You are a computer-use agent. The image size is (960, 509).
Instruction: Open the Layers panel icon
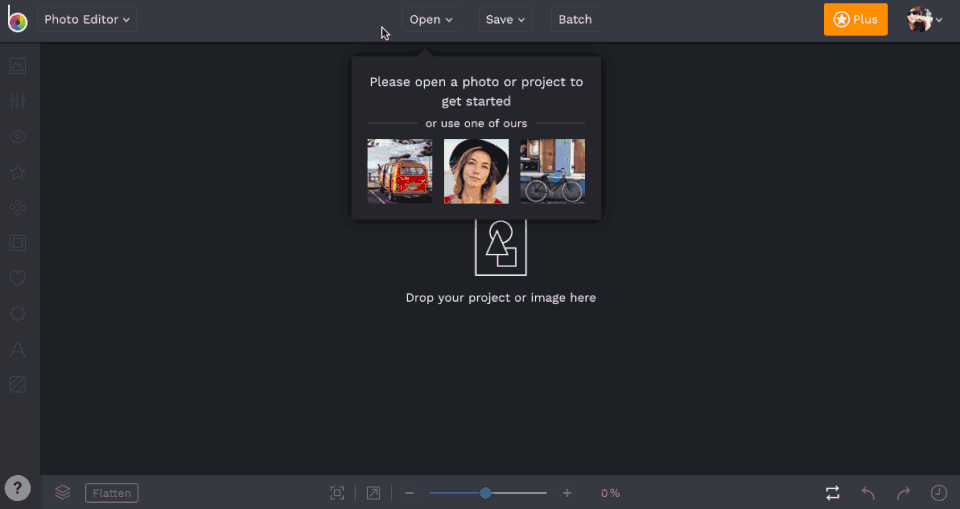(62, 492)
